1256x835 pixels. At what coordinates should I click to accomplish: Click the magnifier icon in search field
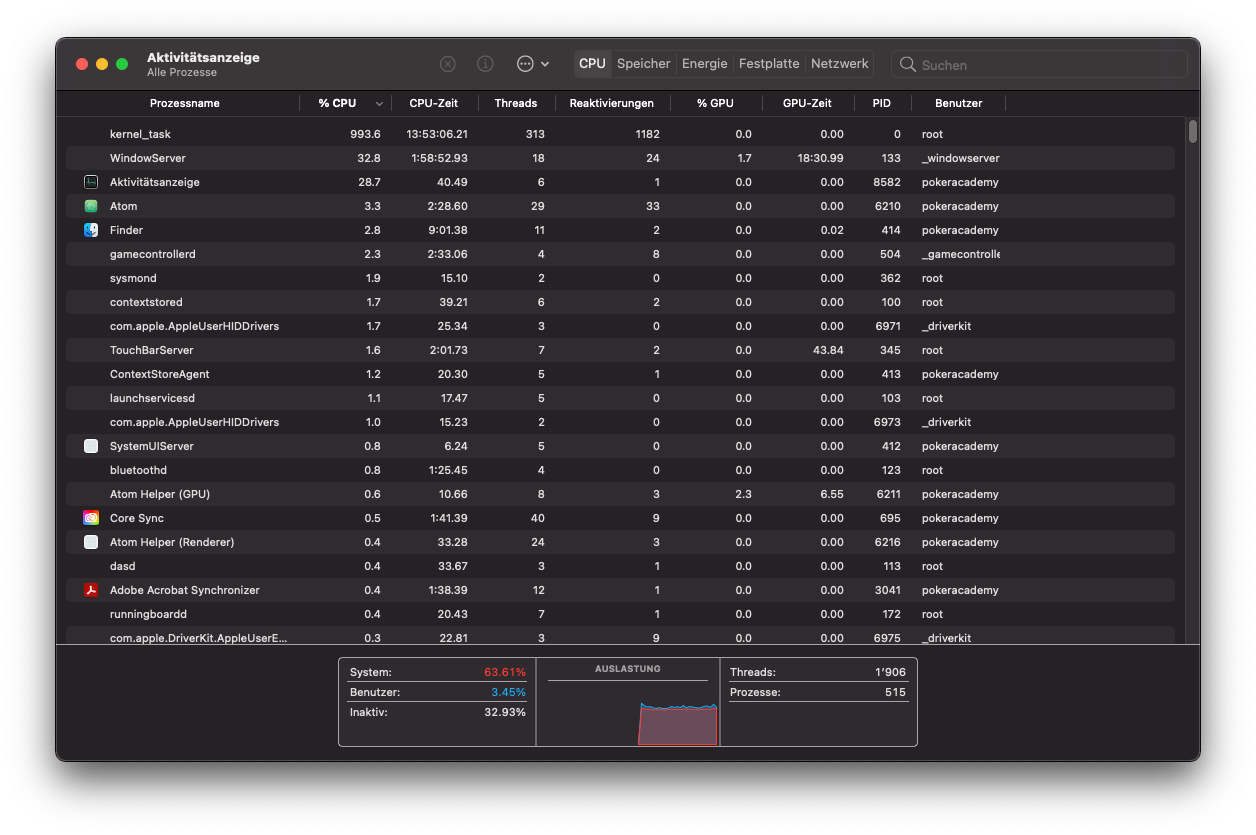pos(908,64)
